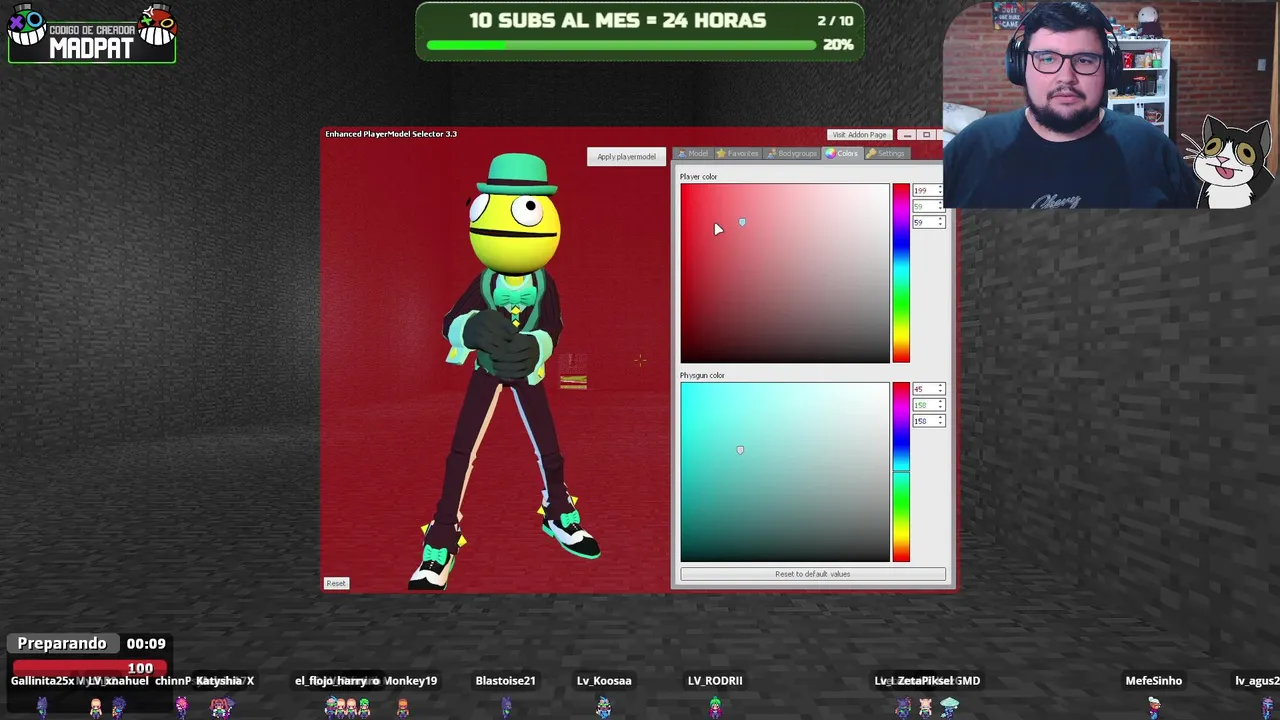The image size is (1280, 720).
Task: Click the Reset button under the model preview
Action: click(336, 583)
